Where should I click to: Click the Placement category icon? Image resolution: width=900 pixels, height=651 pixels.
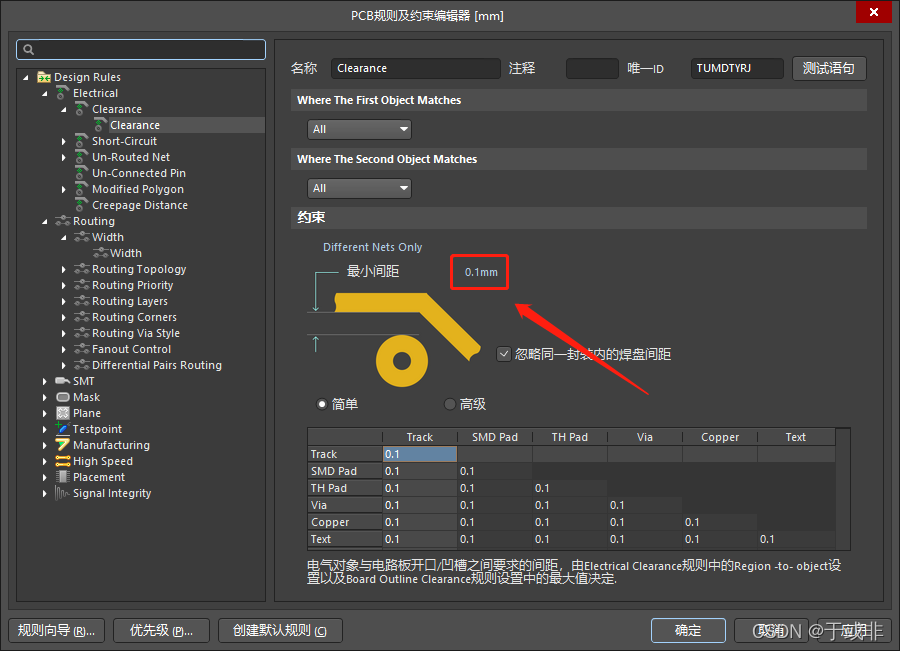tap(63, 476)
